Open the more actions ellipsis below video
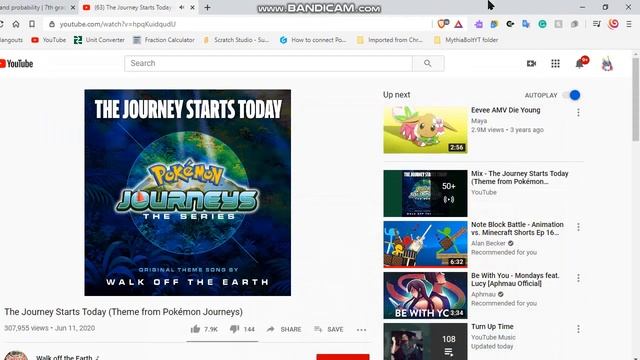This screenshot has width=640, height=360. click(x=361, y=329)
